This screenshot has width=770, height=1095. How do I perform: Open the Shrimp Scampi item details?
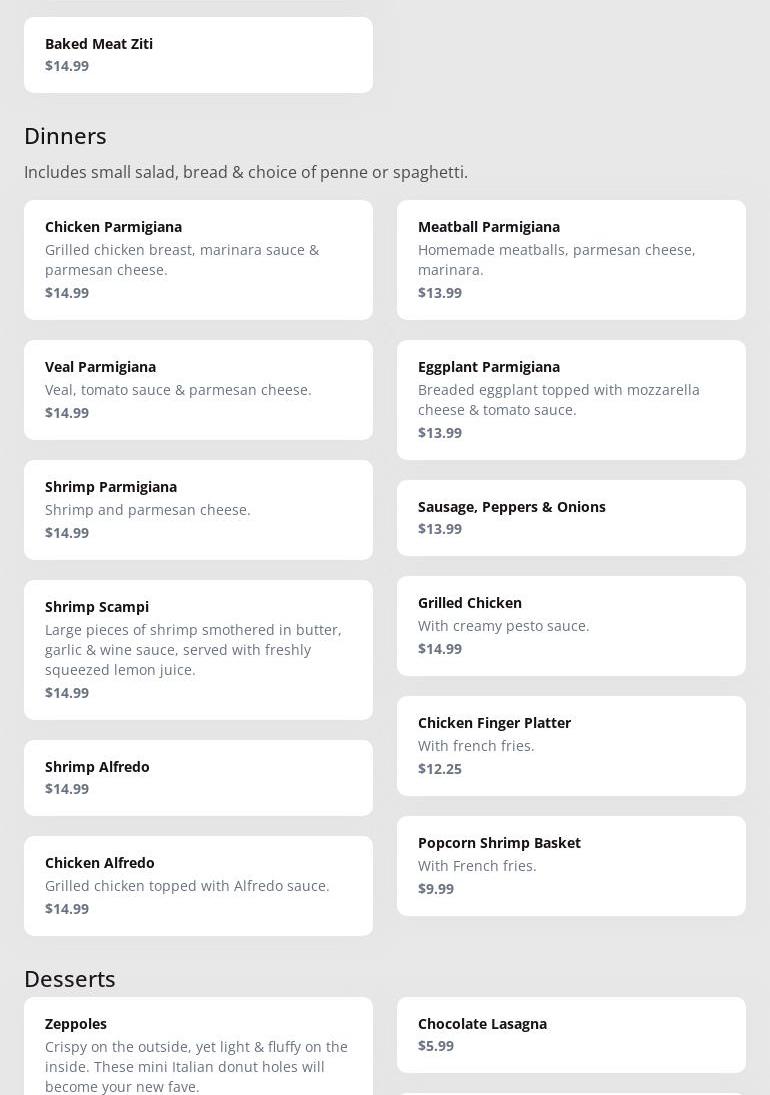point(198,650)
